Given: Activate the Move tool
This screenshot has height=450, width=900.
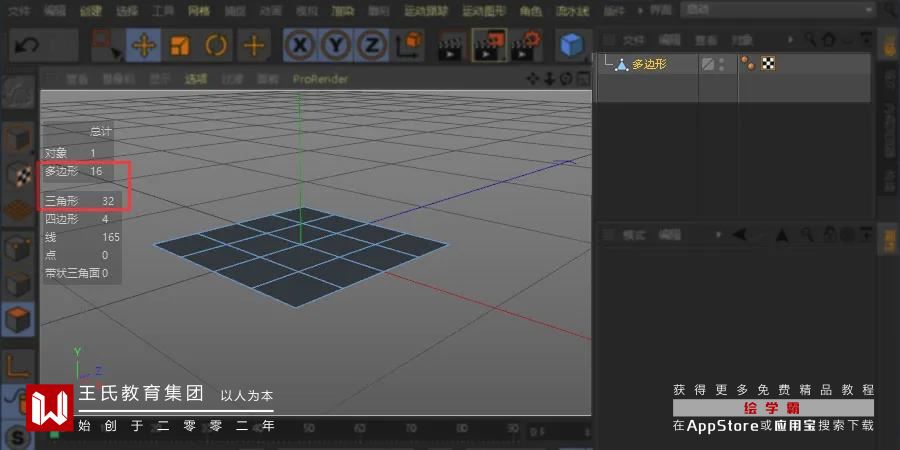Looking at the screenshot, I should pyautogui.click(x=144, y=45).
